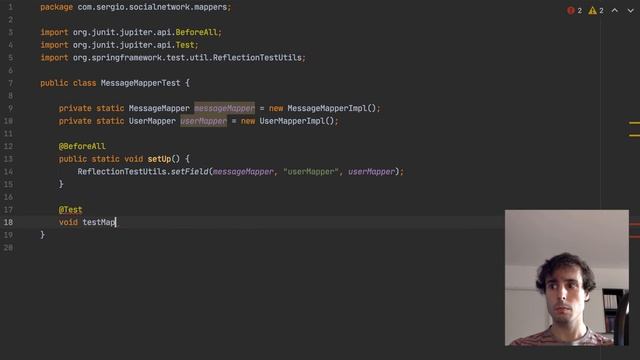The image size is (640, 360).
Task: Click the @BeforeAll annotation
Action: click(82, 146)
